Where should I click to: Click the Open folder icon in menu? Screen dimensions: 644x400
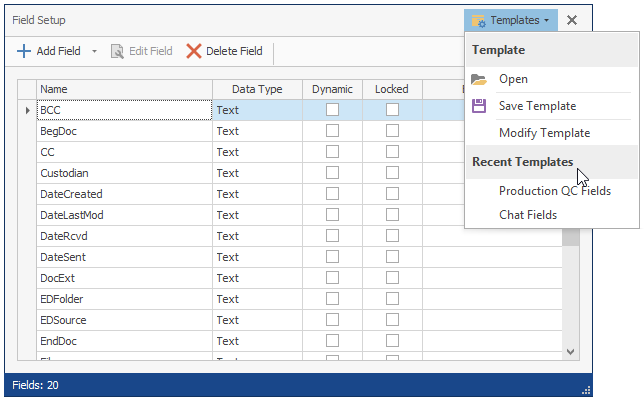pos(479,79)
